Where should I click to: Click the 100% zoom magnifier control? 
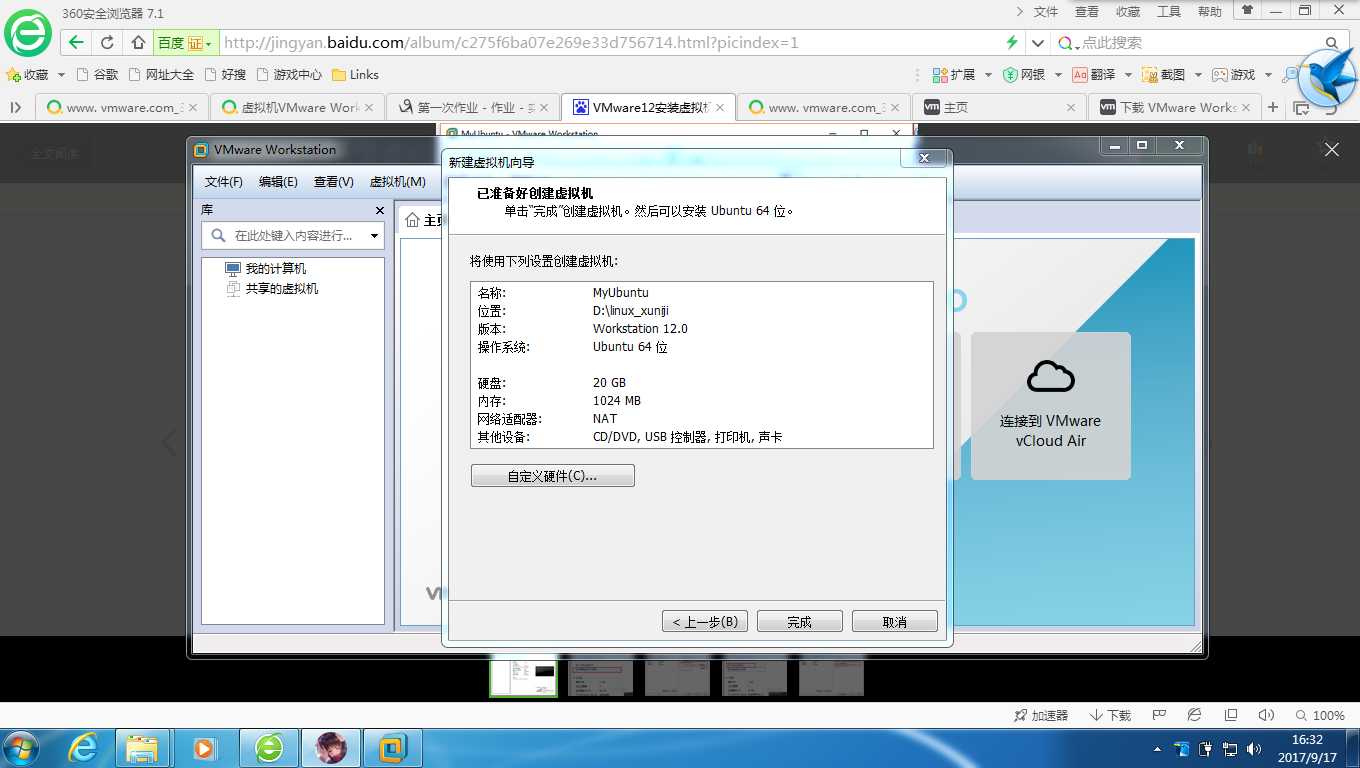1320,716
